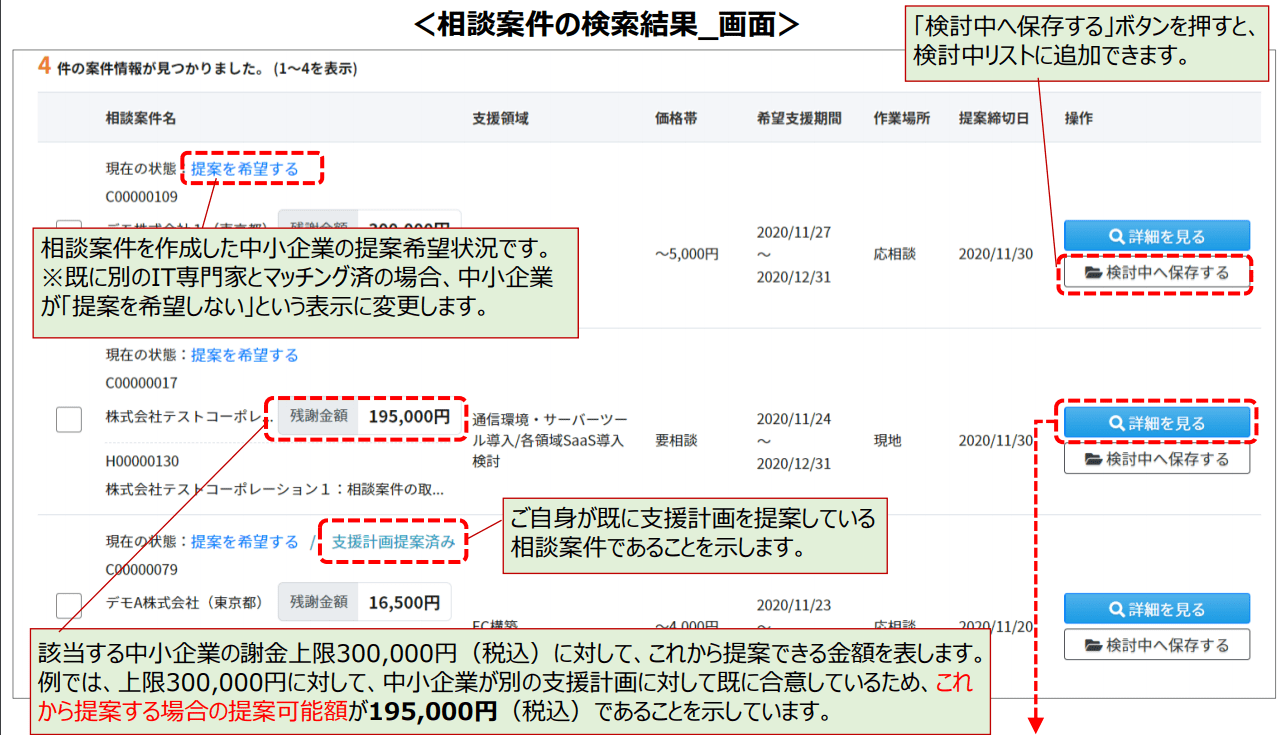Viewport: 1281px width, 735px height.
Task: Save the C00000109 case to 検討中 list
Action: pyautogui.click(x=1157, y=272)
